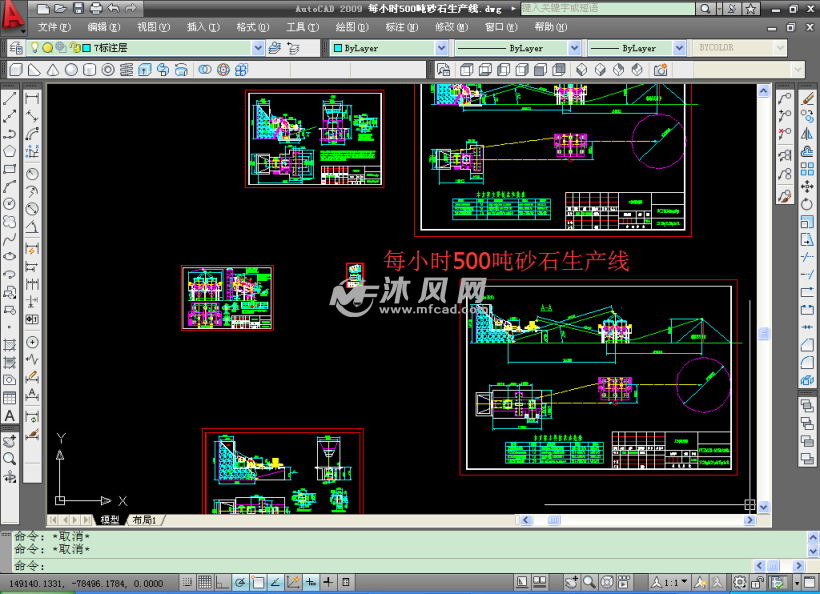Select the Cylinder solid tool
This screenshot has height=594, width=820.
(x=89, y=70)
